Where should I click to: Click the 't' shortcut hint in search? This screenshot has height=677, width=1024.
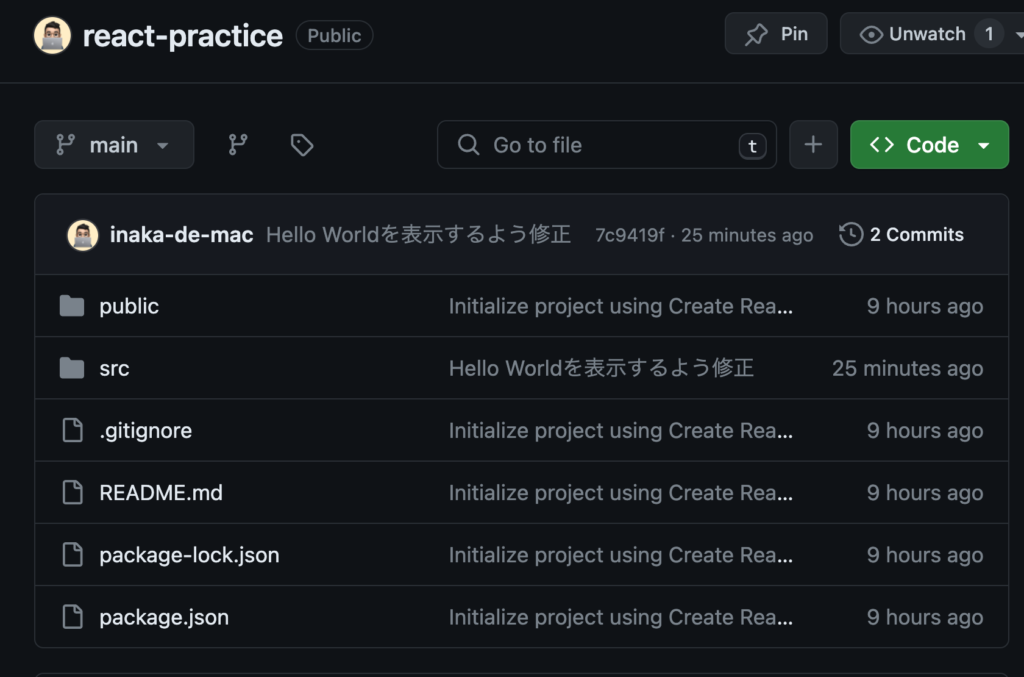pyautogui.click(x=752, y=146)
